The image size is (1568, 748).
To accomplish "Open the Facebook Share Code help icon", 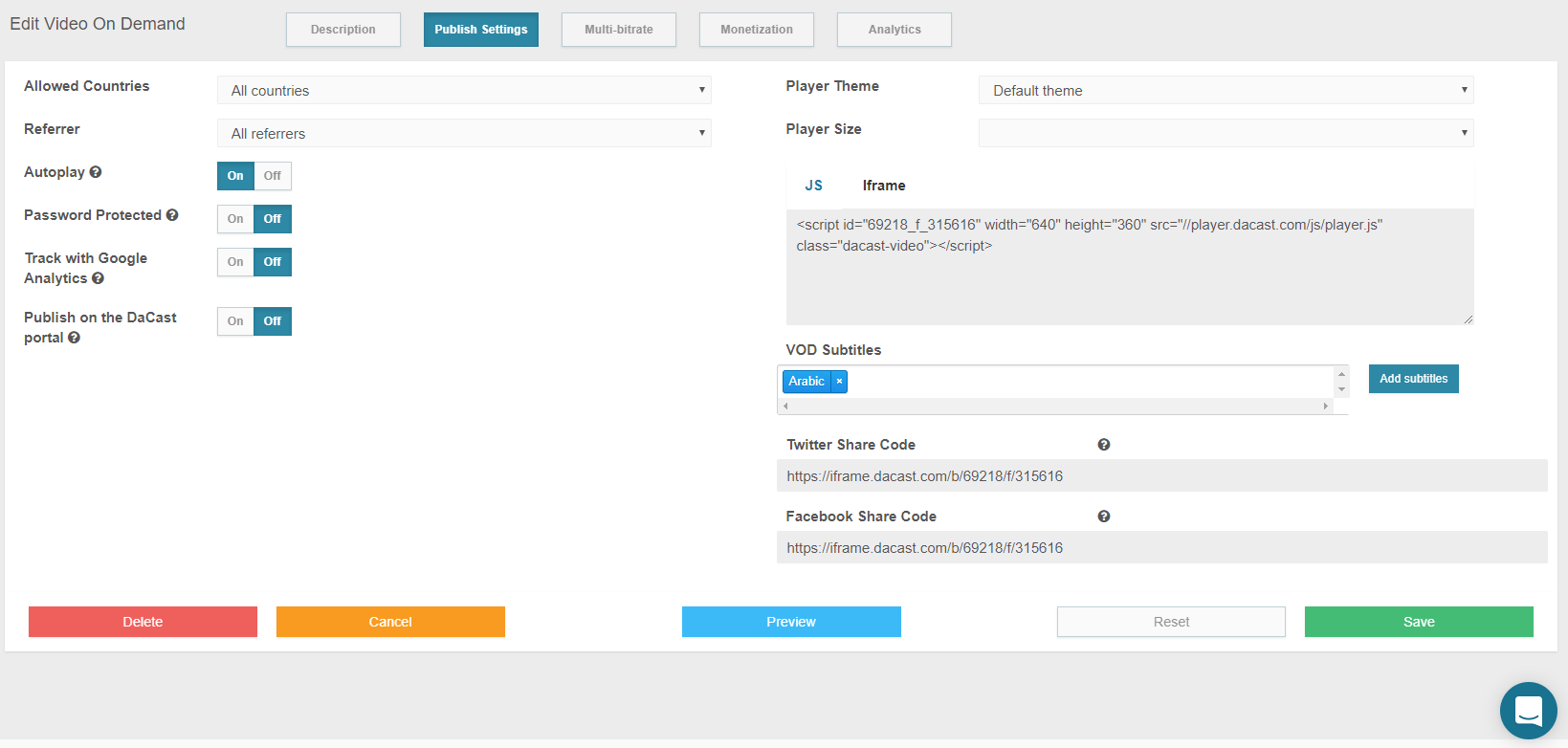I will [1104, 517].
